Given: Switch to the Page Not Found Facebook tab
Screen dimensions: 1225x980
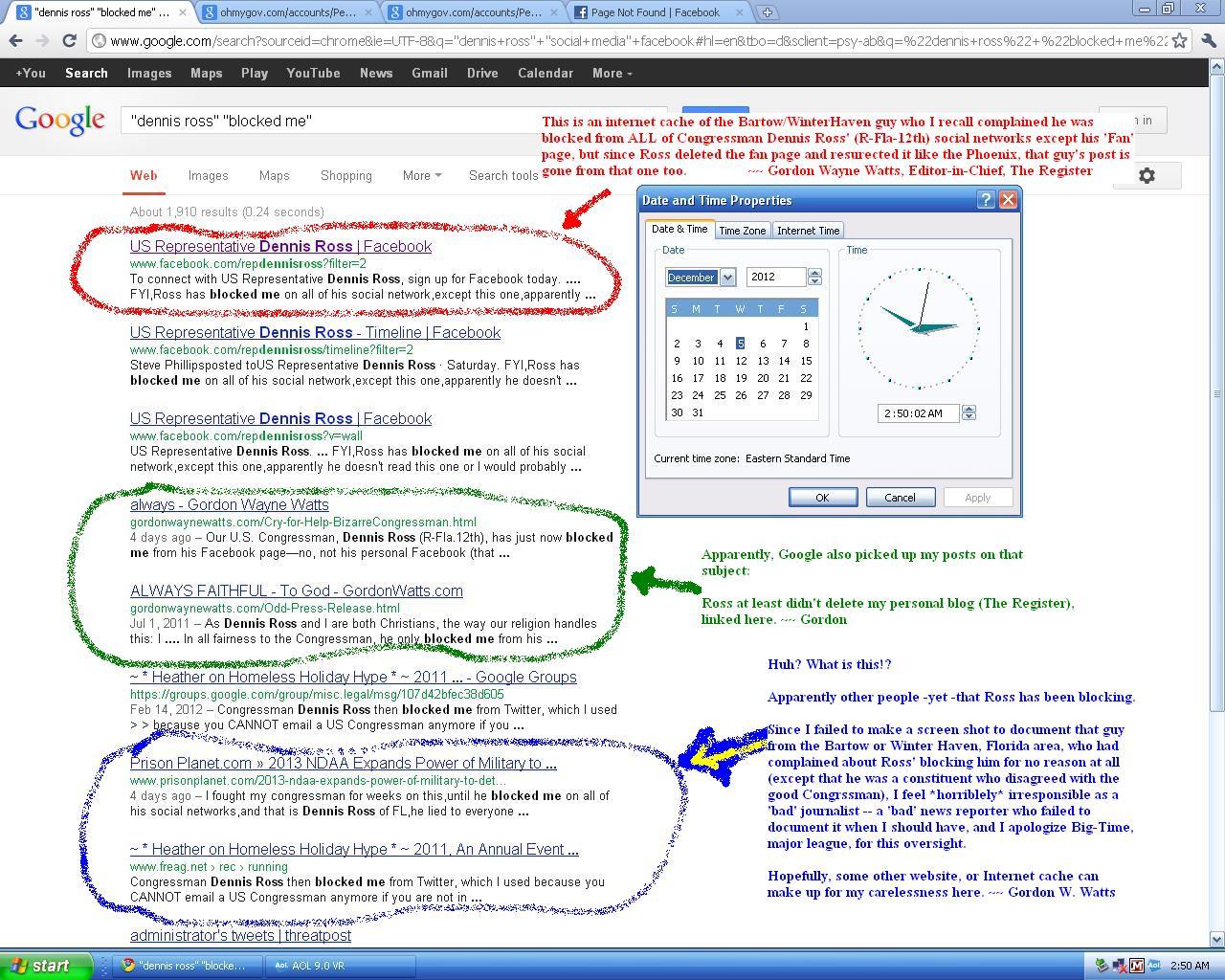Looking at the screenshot, I should coord(656,12).
